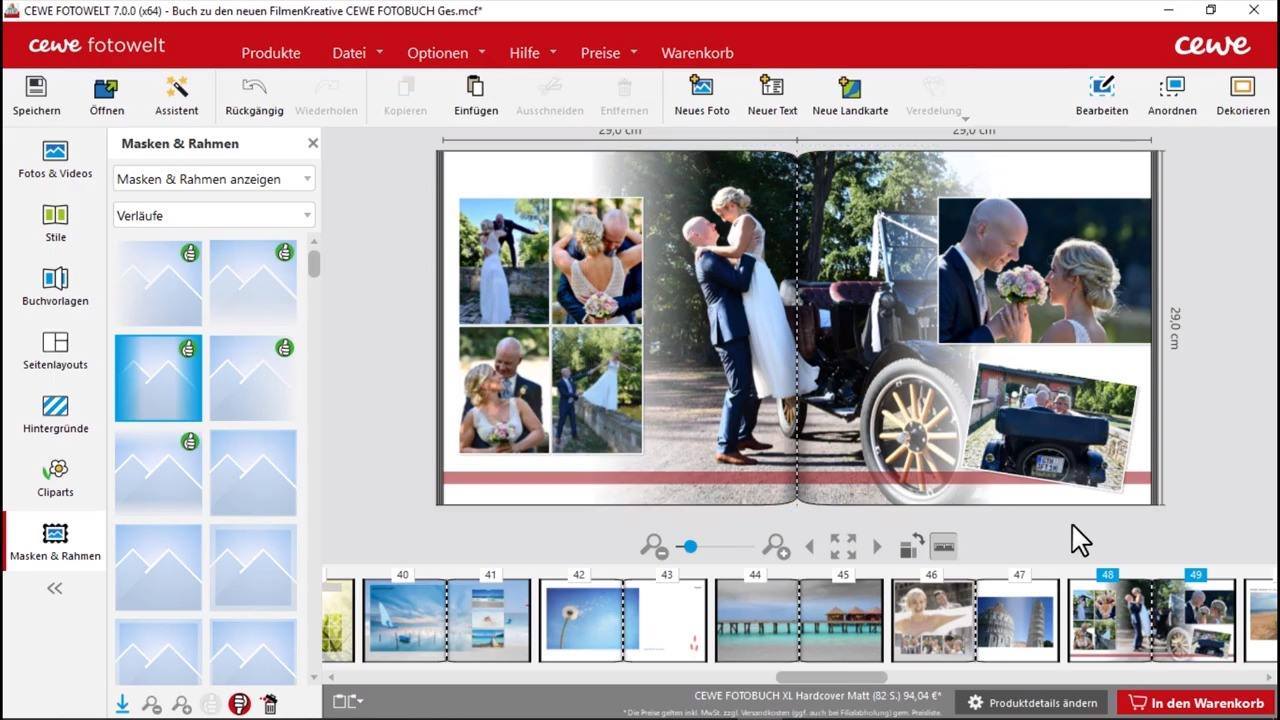Select the couple close-up photo on right page
Screen dimensions: 1280x720
point(1044,271)
